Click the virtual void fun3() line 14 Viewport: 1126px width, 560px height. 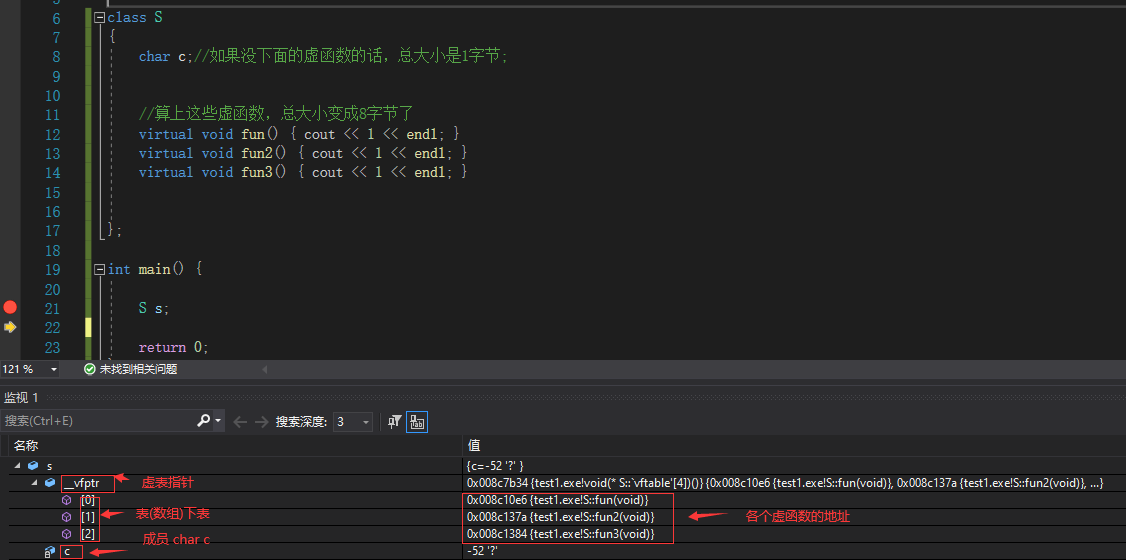303,172
